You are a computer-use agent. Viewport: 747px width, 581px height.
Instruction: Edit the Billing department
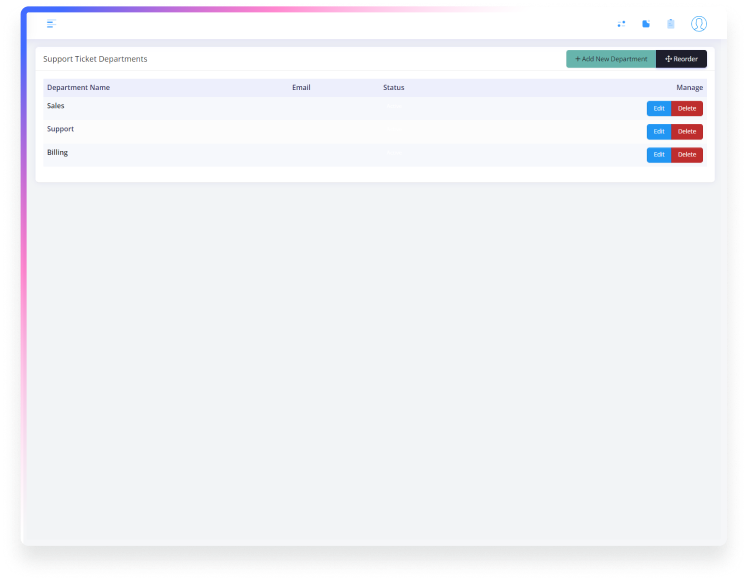(659, 155)
